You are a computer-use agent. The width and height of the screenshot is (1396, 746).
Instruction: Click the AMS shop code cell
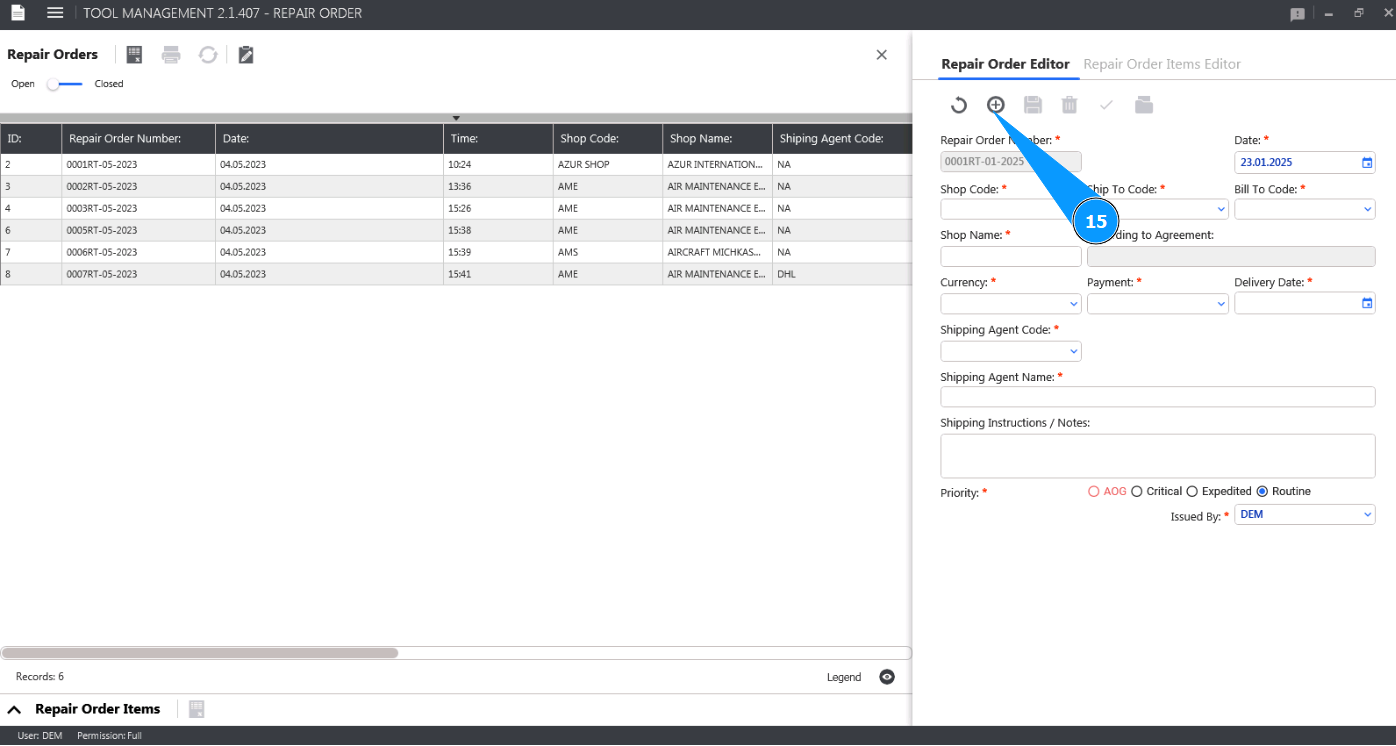tap(608, 252)
